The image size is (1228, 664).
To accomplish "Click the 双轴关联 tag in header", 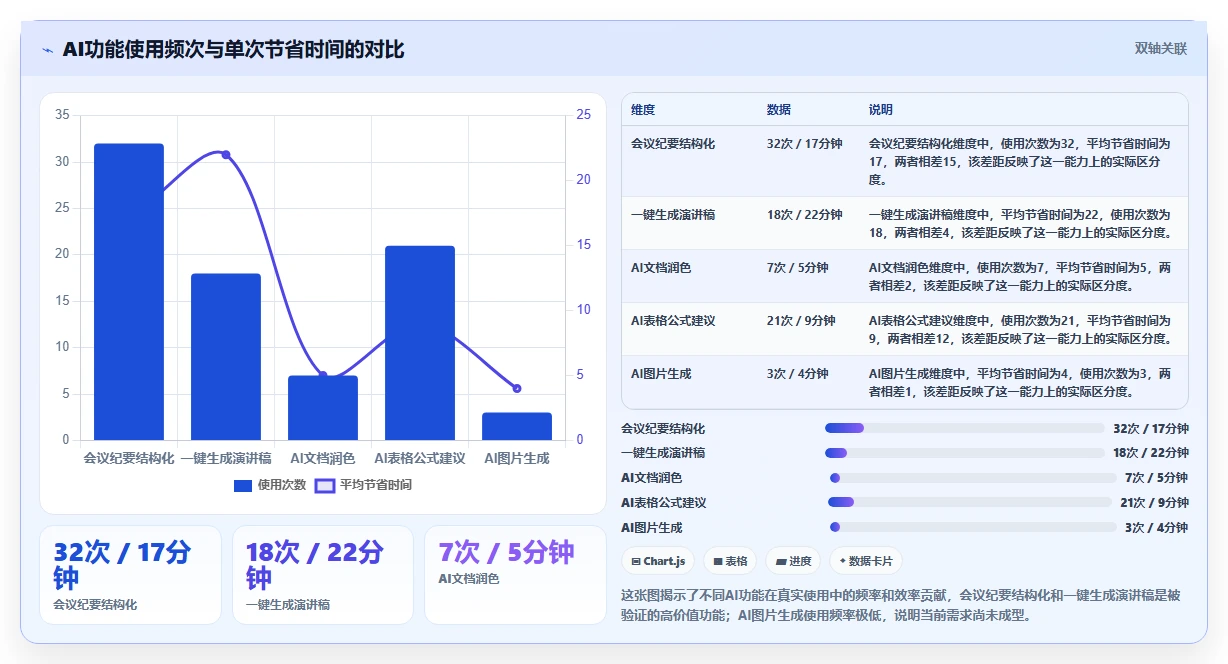I will coord(1161,48).
